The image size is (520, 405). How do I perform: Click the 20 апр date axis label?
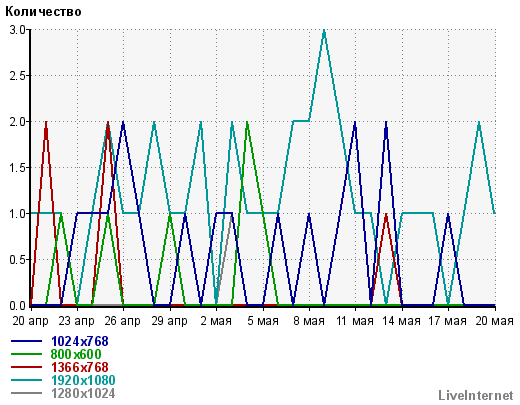click(x=31, y=321)
